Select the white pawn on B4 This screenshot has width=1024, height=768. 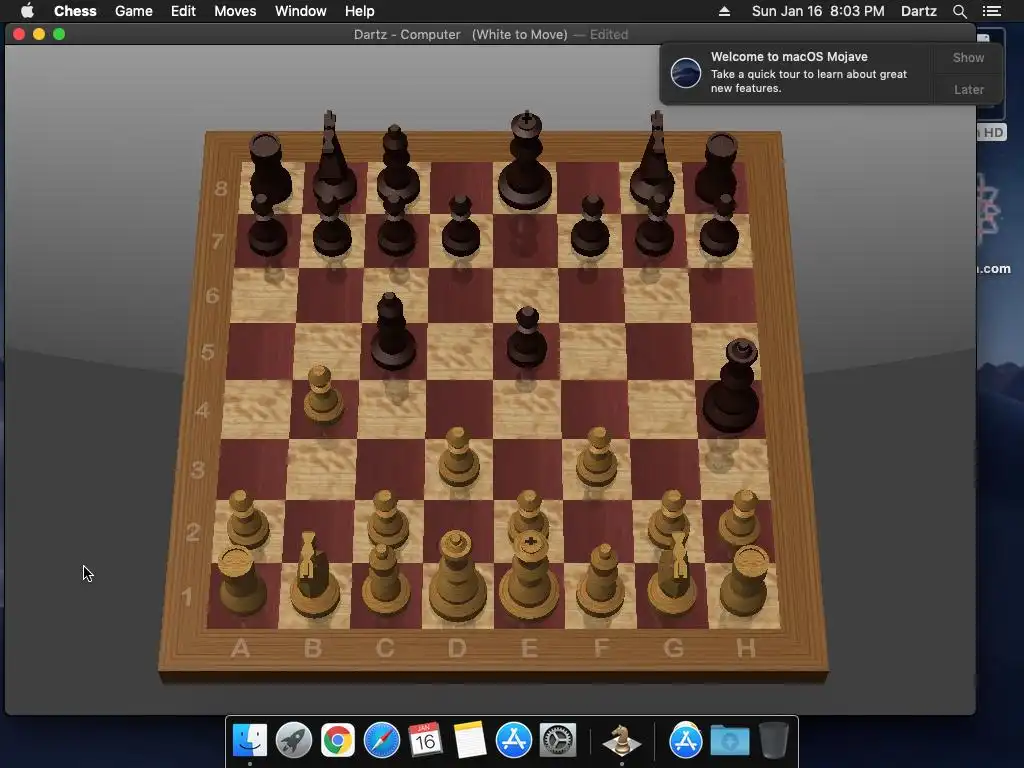click(323, 395)
